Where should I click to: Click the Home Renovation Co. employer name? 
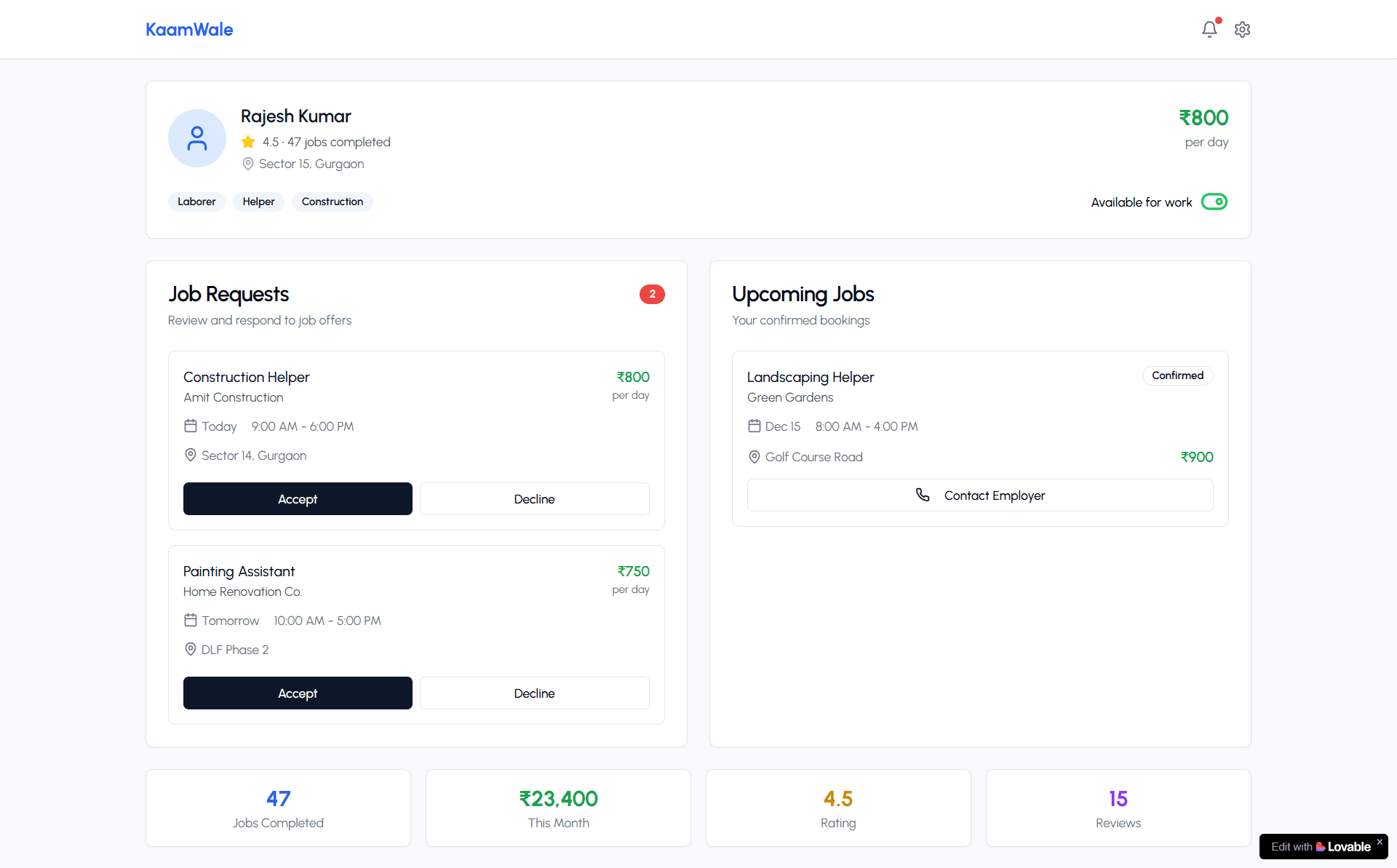point(242,592)
